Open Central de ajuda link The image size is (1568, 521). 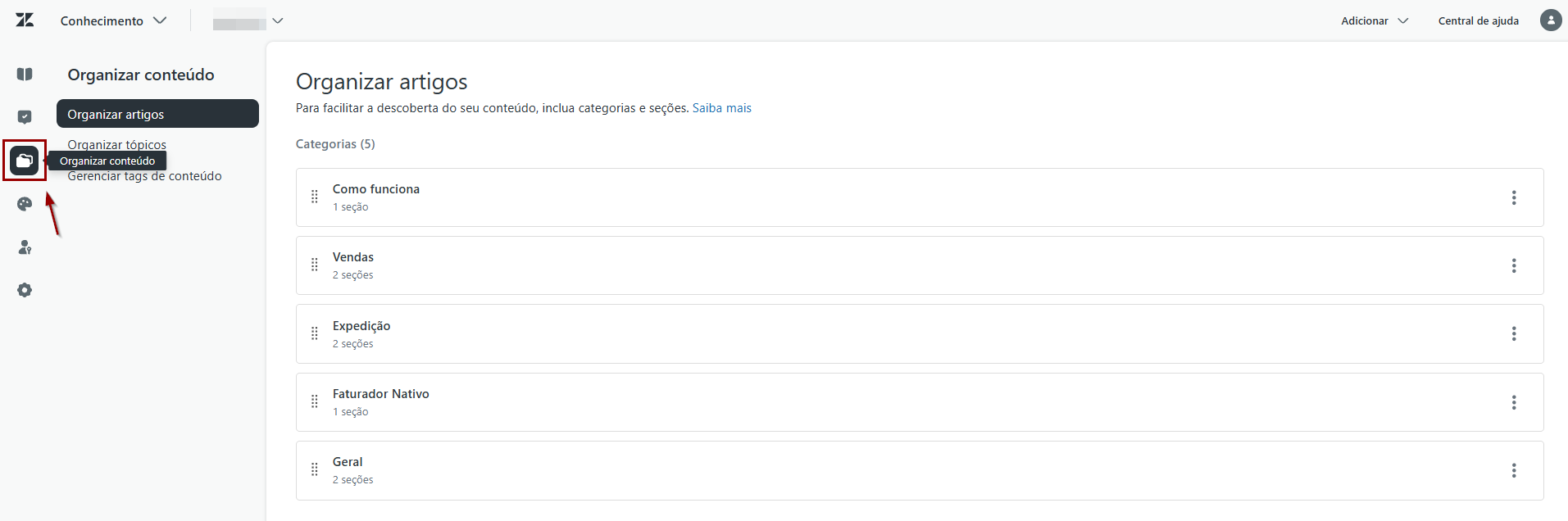pos(1478,20)
